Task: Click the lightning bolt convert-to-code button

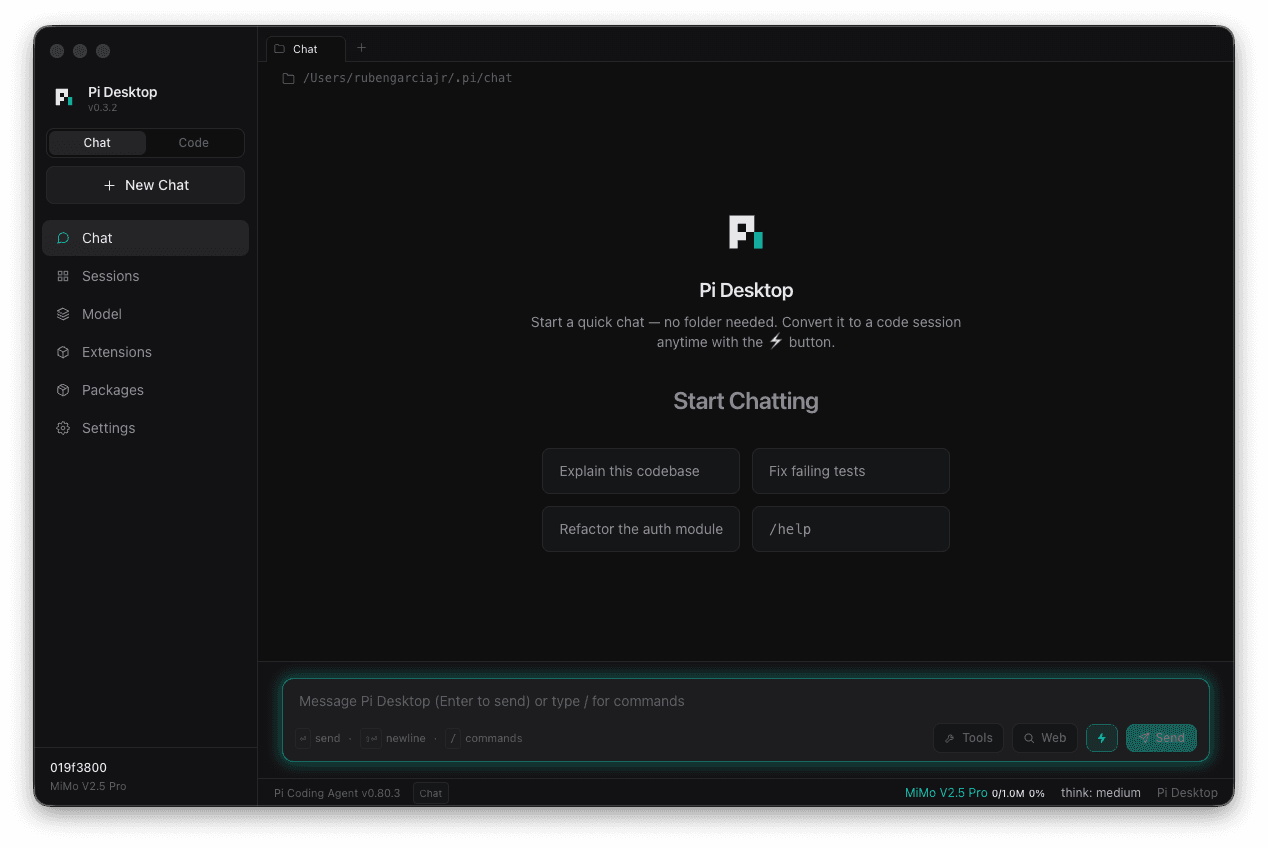Action: [x=1102, y=738]
